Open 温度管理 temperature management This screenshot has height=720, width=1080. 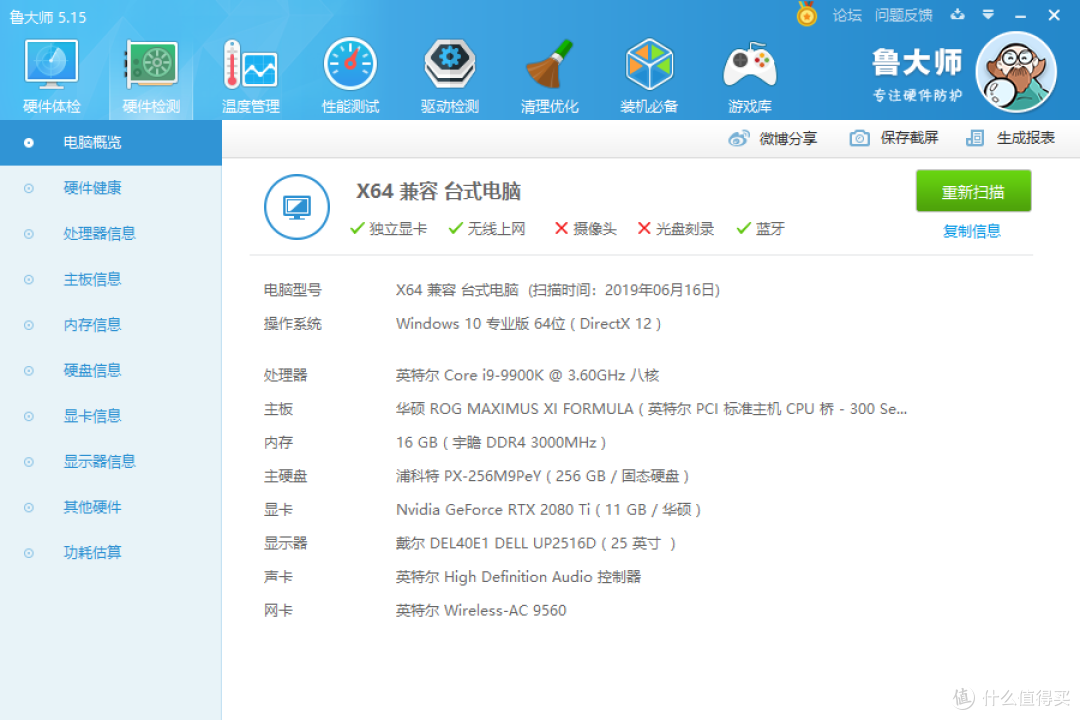pos(251,76)
